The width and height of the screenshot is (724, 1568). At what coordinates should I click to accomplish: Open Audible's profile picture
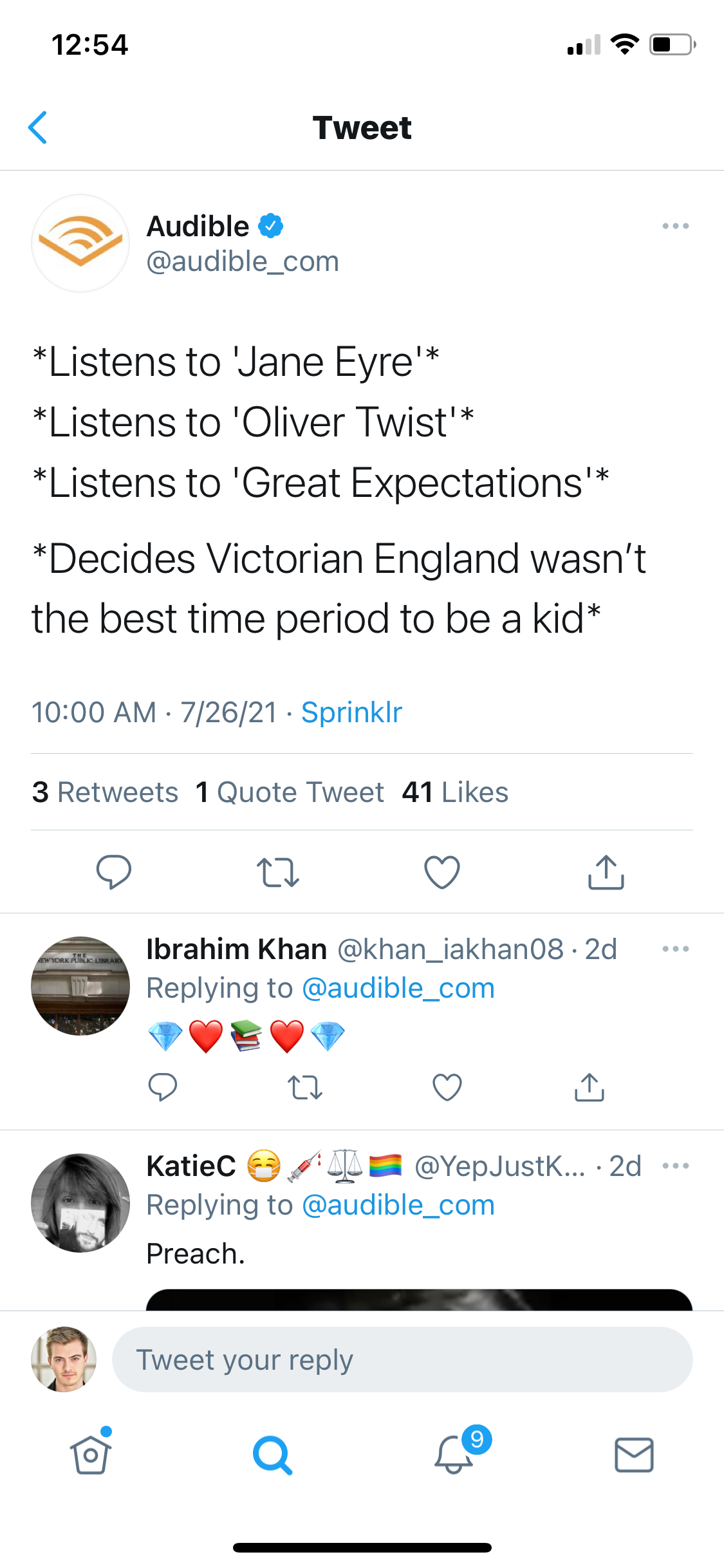80,243
